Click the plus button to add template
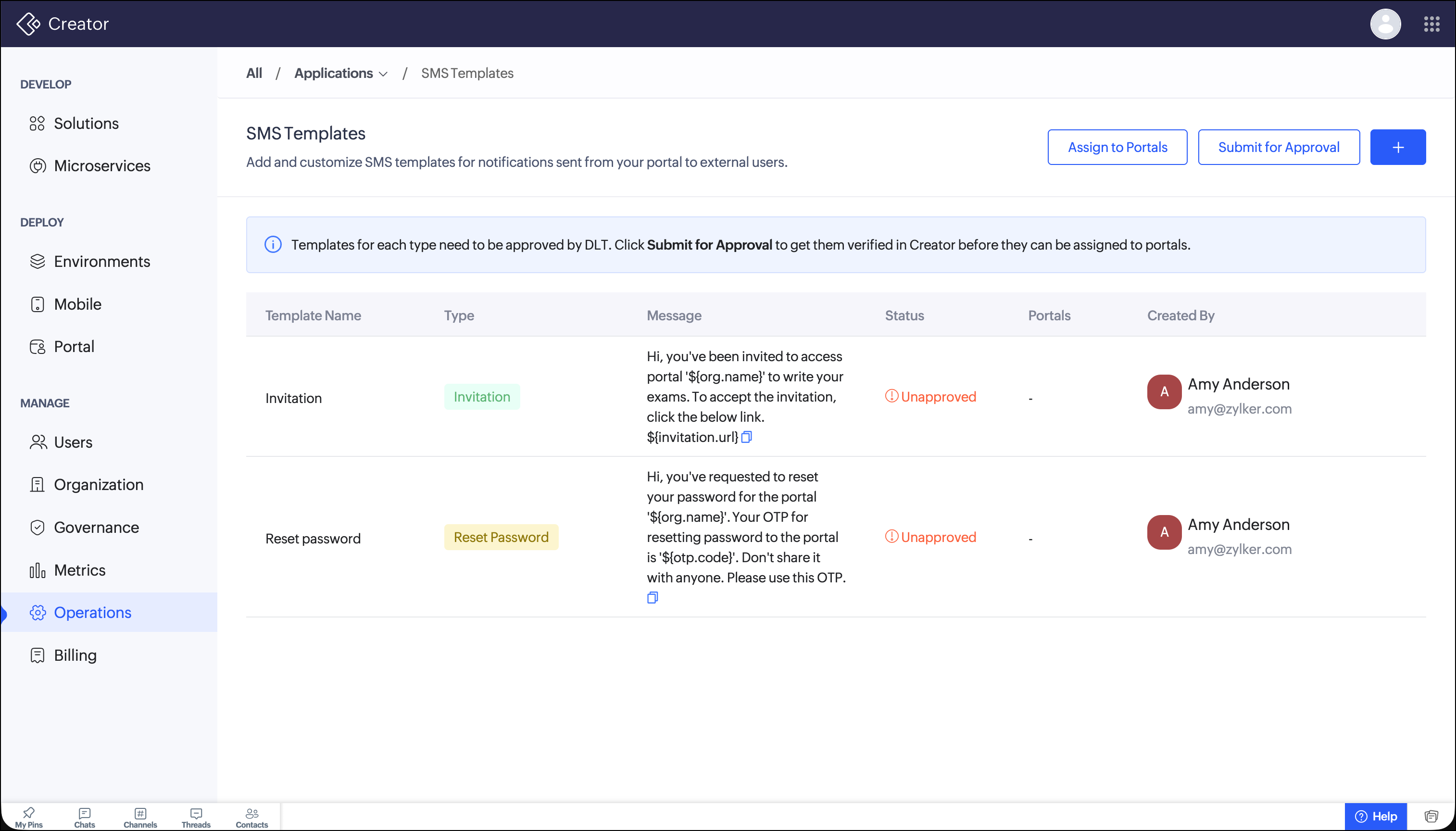Viewport: 1456px width, 831px height. (1398, 147)
